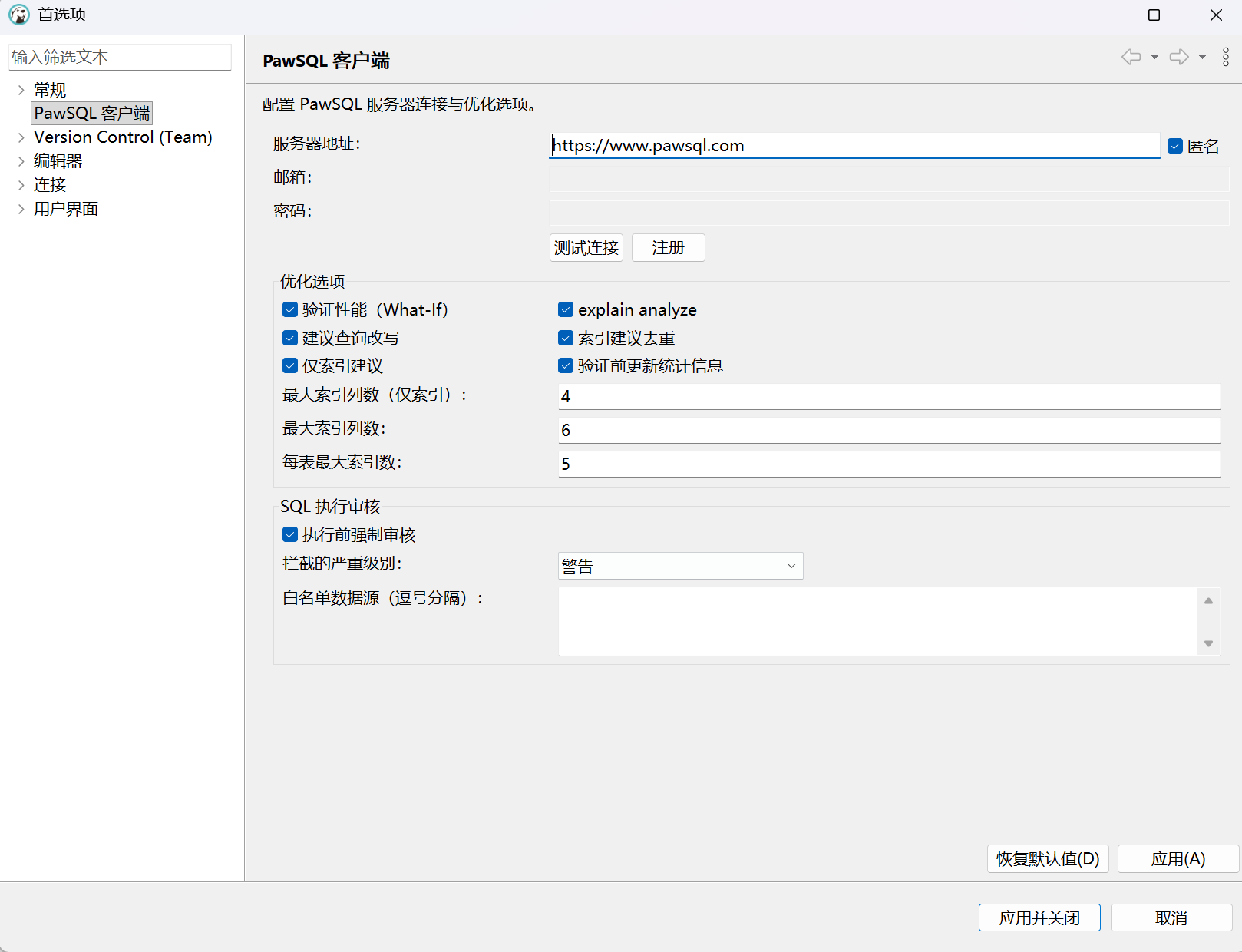Expand the 编辑器 tree node
The height and width of the screenshot is (952, 1242).
point(21,161)
